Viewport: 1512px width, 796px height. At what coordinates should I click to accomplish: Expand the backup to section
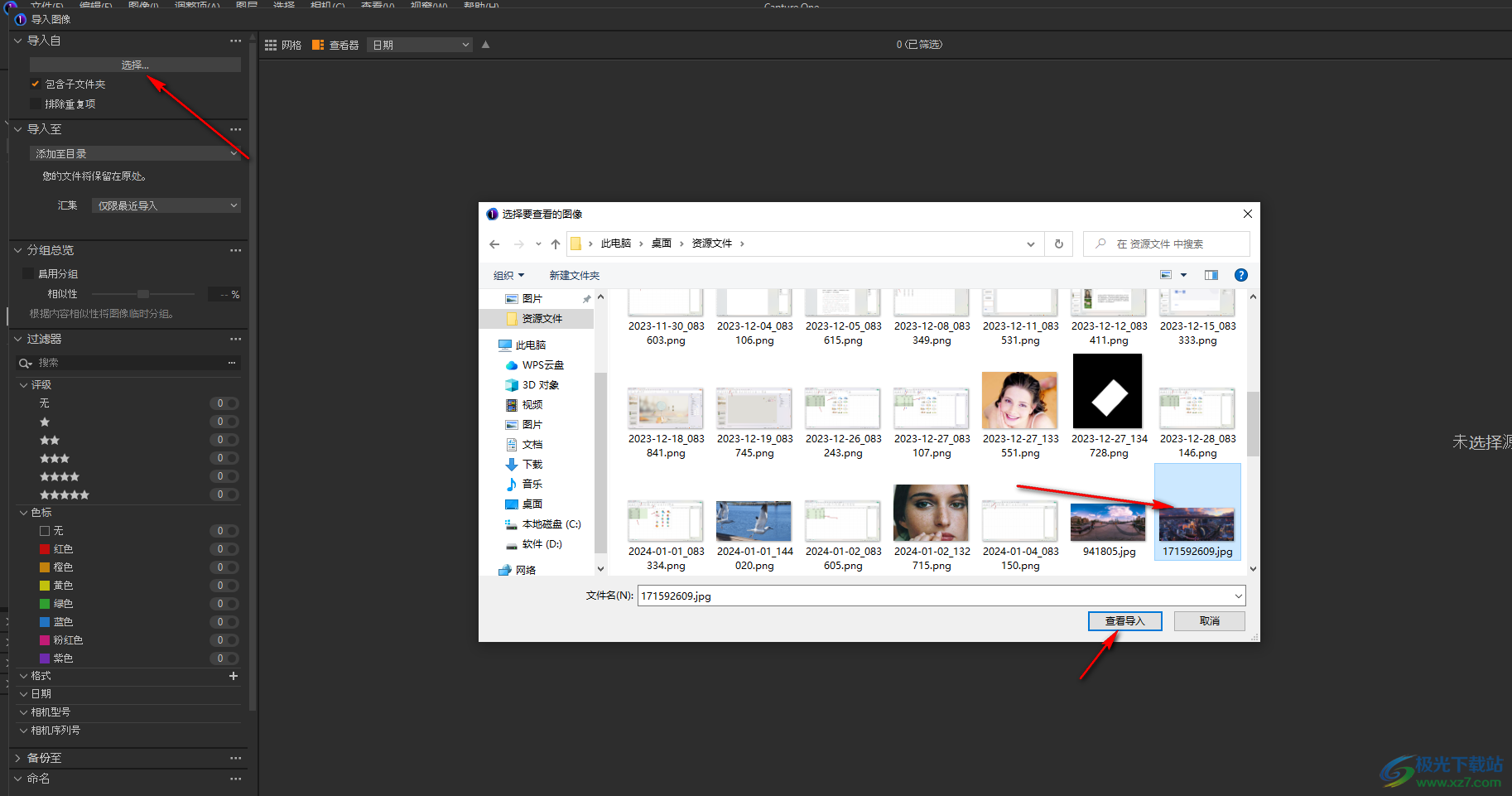19,758
